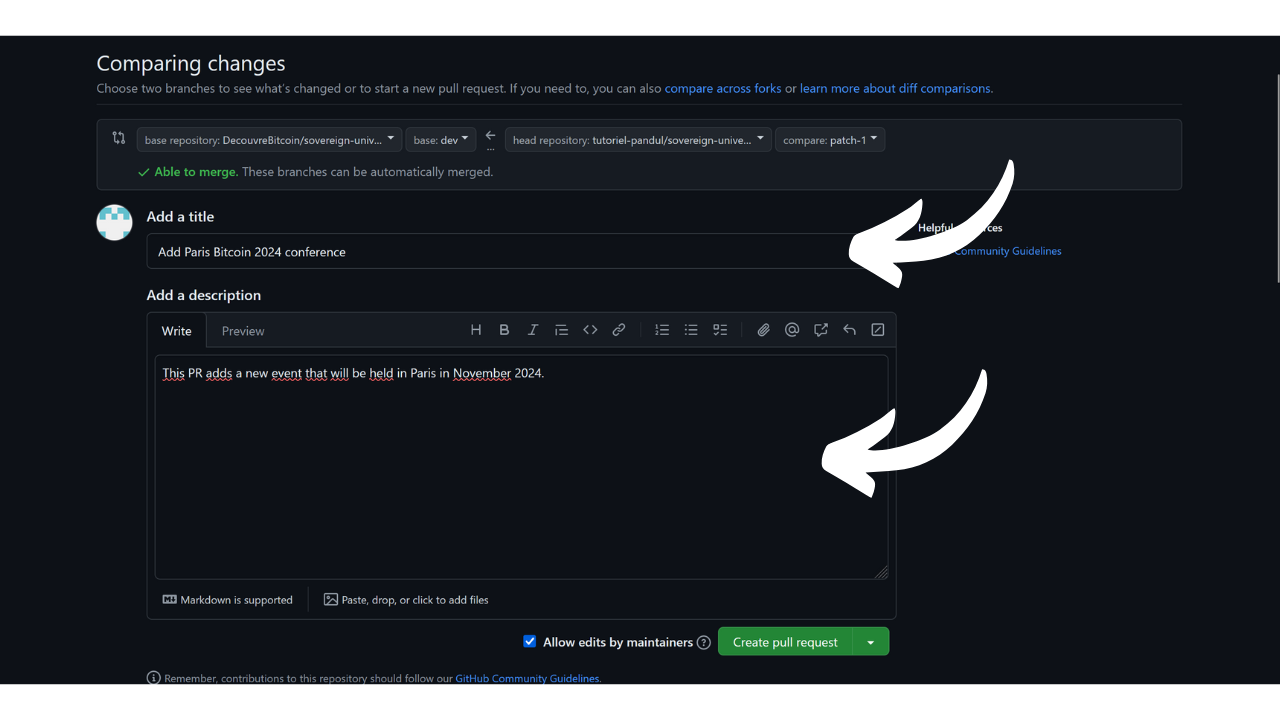Screen dimensions: 1280x720
Task: Apply bold formatting in the toolbar
Action: point(504,330)
